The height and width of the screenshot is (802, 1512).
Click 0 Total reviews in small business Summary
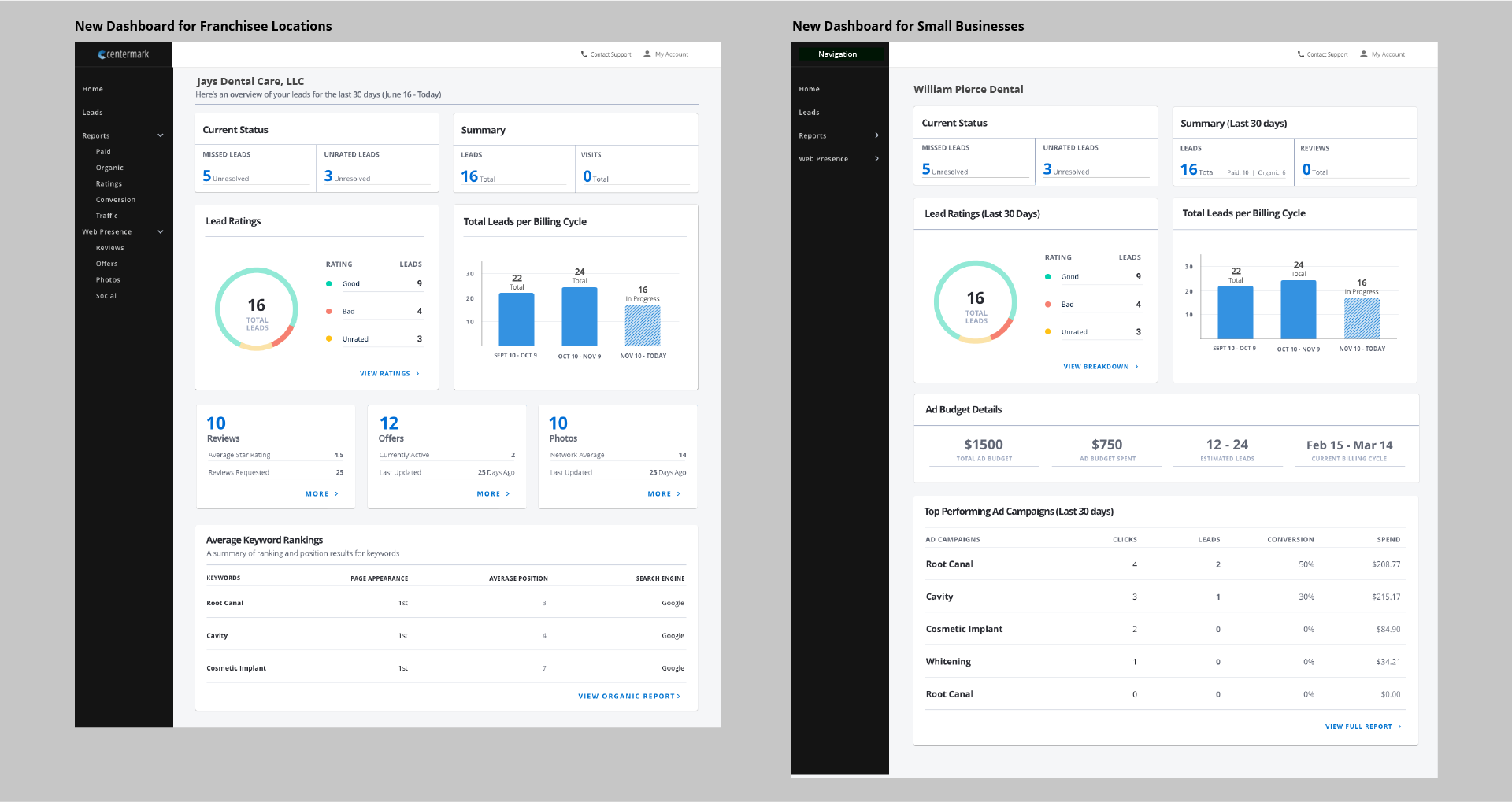pos(1315,170)
